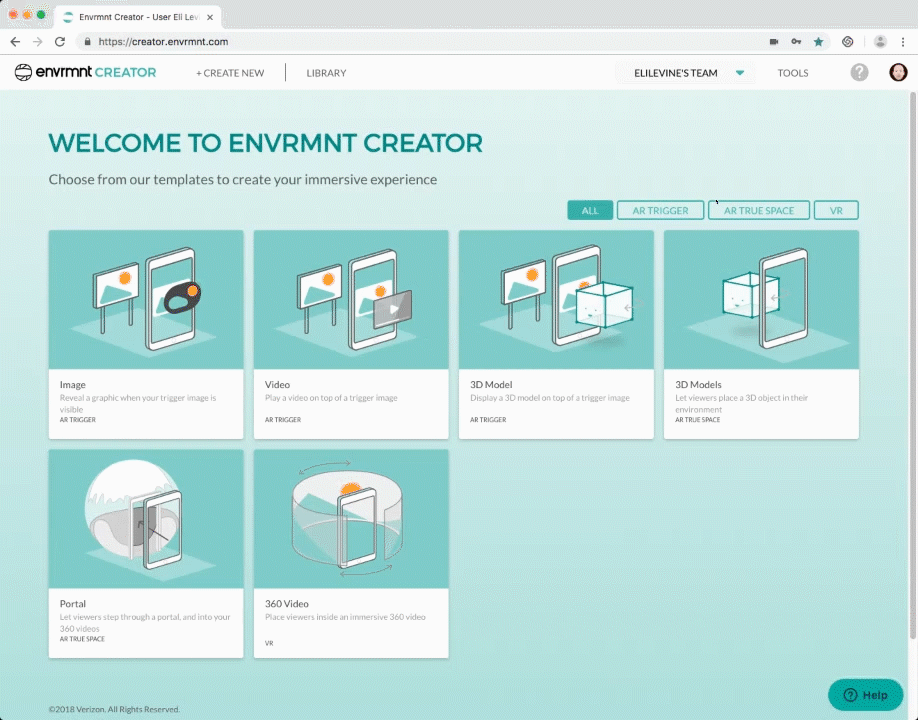Select the Portal template thumbnail
The height and width of the screenshot is (720, 918).
pyautogui.click(x=146, y=519)
